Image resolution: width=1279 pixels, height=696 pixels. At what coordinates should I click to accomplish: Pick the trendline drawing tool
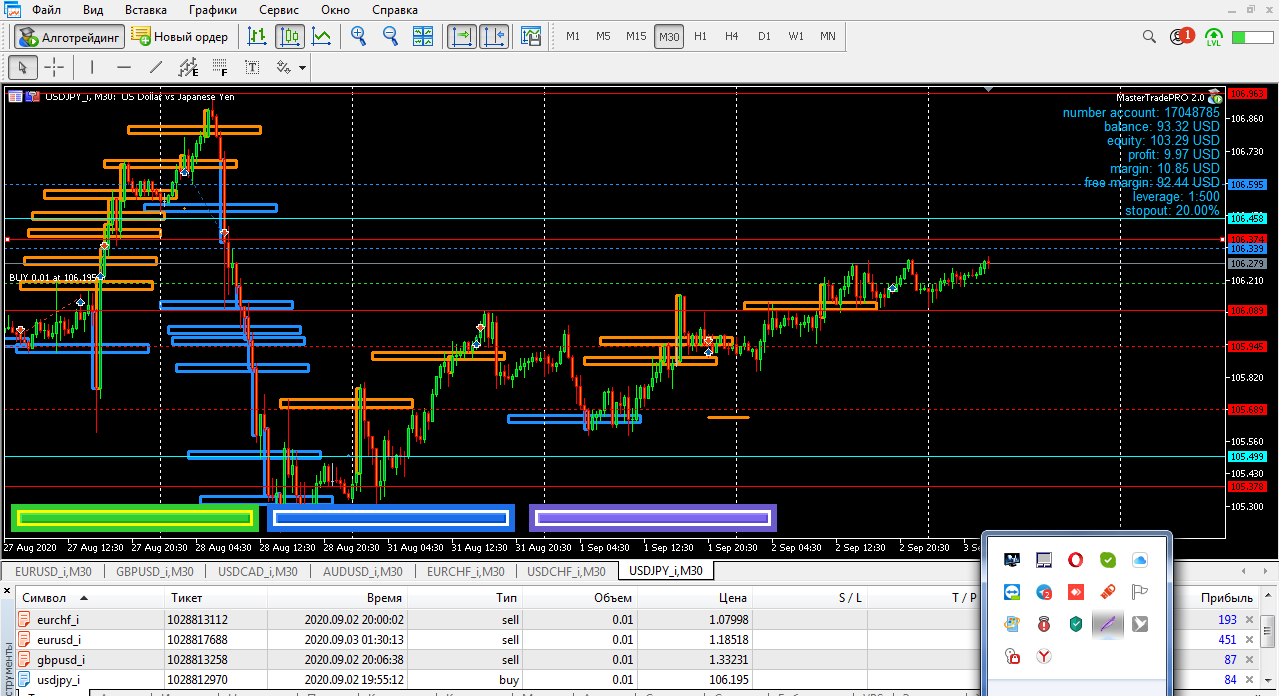pyautogui.click(x=155, y=68)
